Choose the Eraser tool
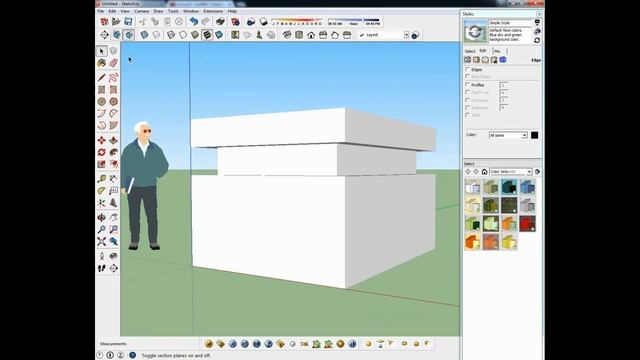The width and height of the screenshot is (640, 360). [x=113, y=63]
